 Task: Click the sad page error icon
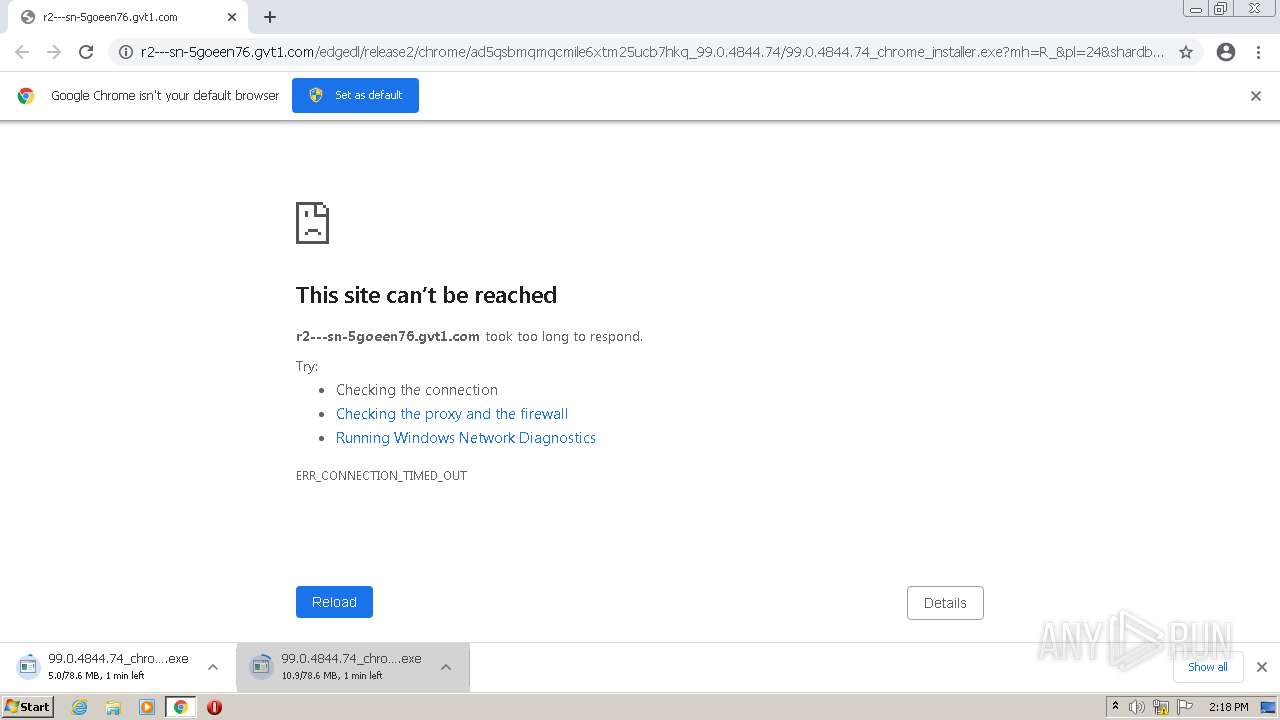tap(313, 223)
